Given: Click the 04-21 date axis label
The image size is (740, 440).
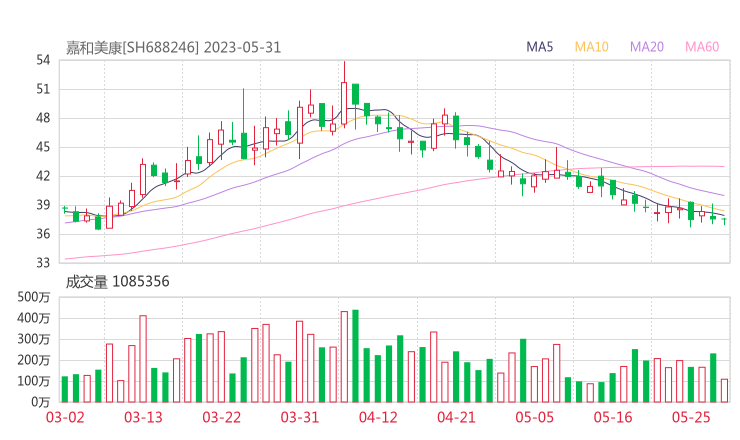Looking at the screenshot, I should tap(456, 417).
